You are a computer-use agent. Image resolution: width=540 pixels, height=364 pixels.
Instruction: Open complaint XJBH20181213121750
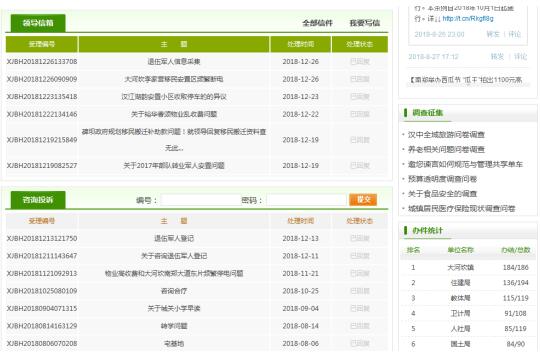coord(42,239)
